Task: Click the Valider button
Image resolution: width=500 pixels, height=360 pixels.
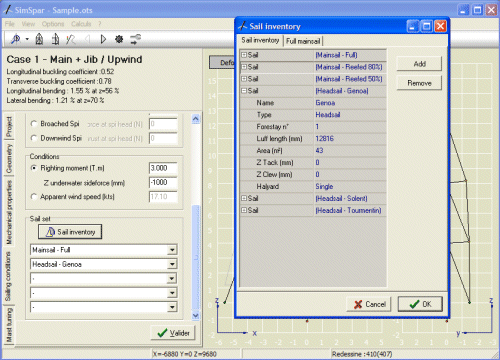Action: point(173,333)
